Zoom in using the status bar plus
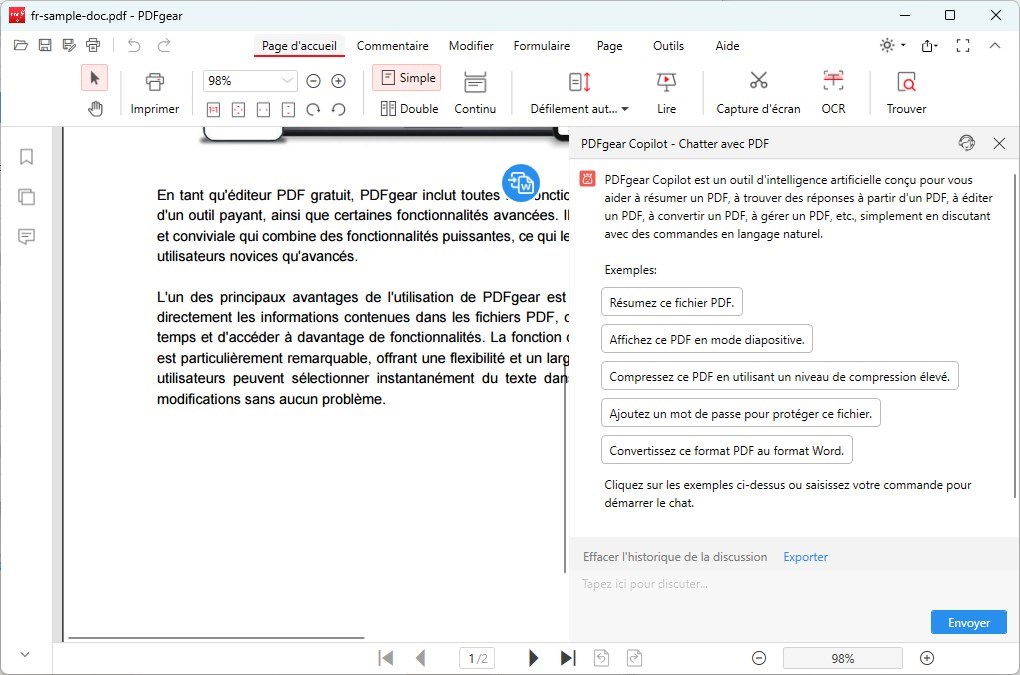Screen dimensions: 1020x675 tap(927, 658)
